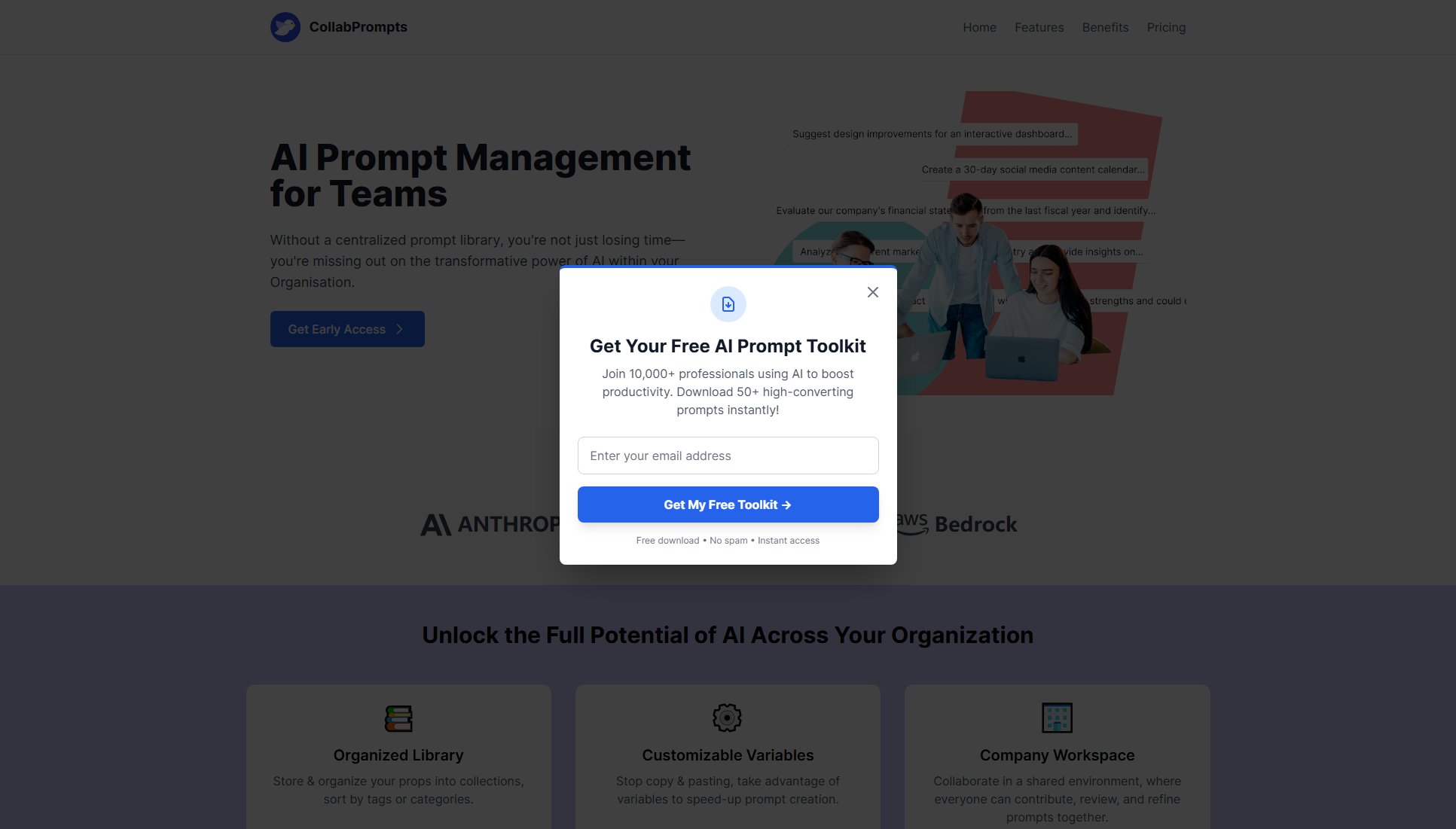
Task: Click the Get Early Access button
Action: (x=347, y=329)
